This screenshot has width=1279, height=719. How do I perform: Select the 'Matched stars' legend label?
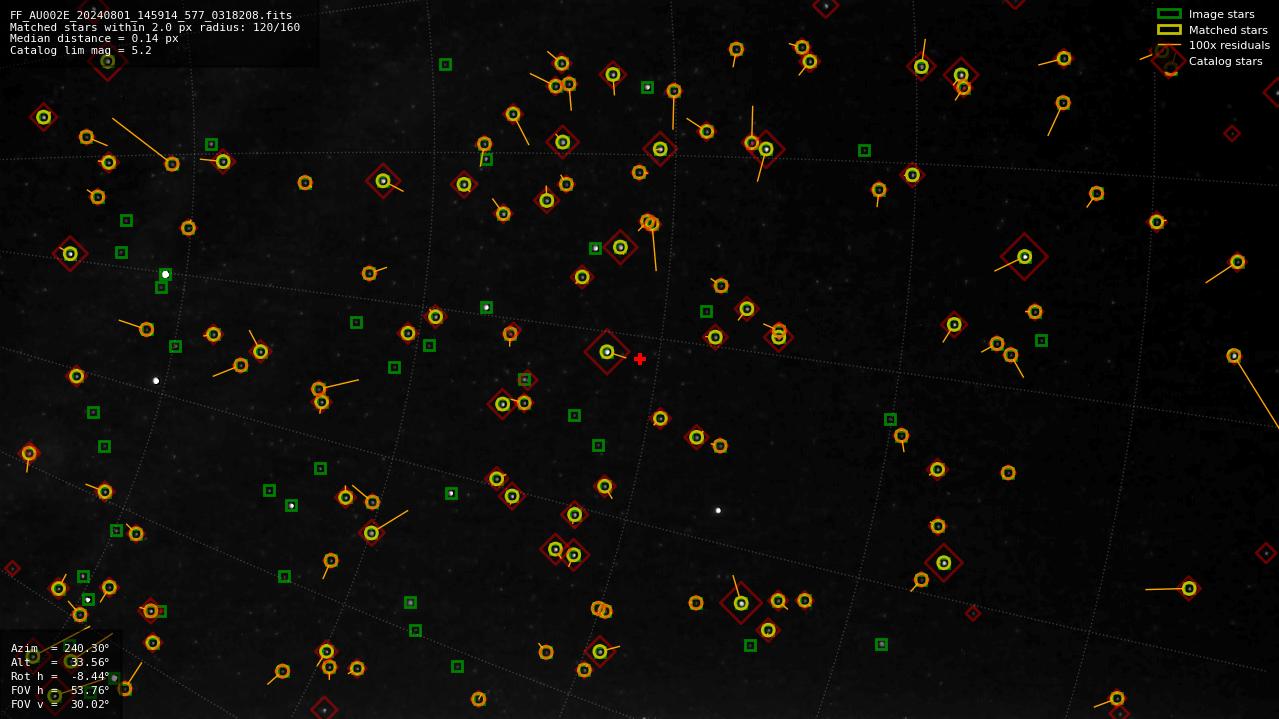[x=1228, y=30]
